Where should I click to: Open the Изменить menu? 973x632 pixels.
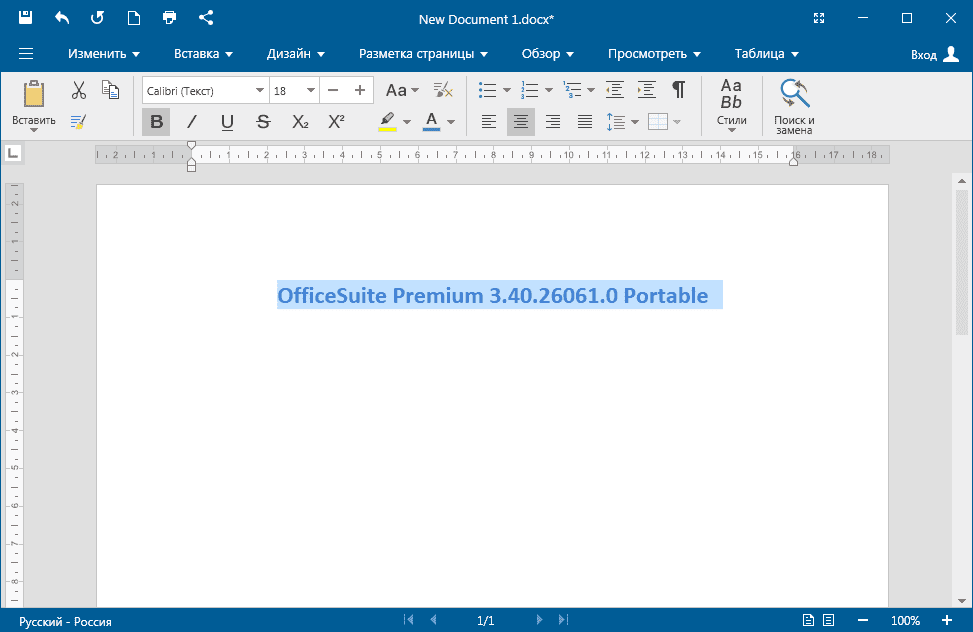[x=104, y=54]
